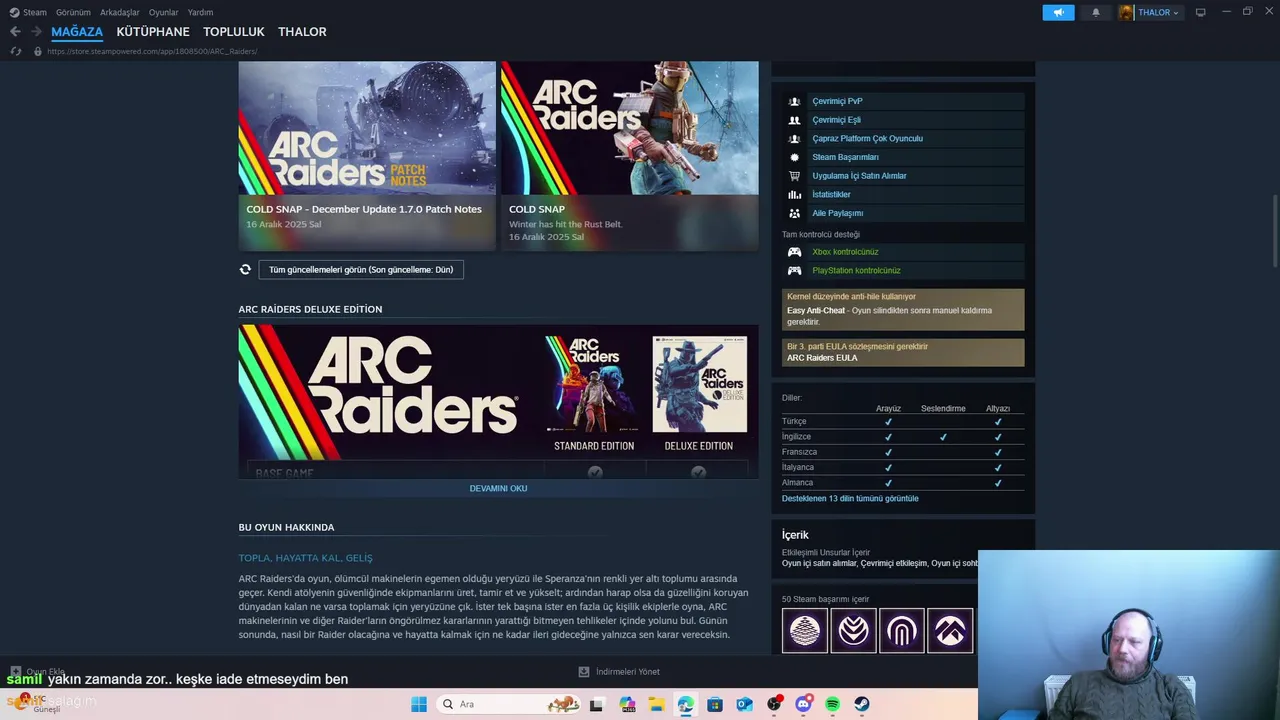
Task: Open the Steam menu
Action: (x=28, y=13)
